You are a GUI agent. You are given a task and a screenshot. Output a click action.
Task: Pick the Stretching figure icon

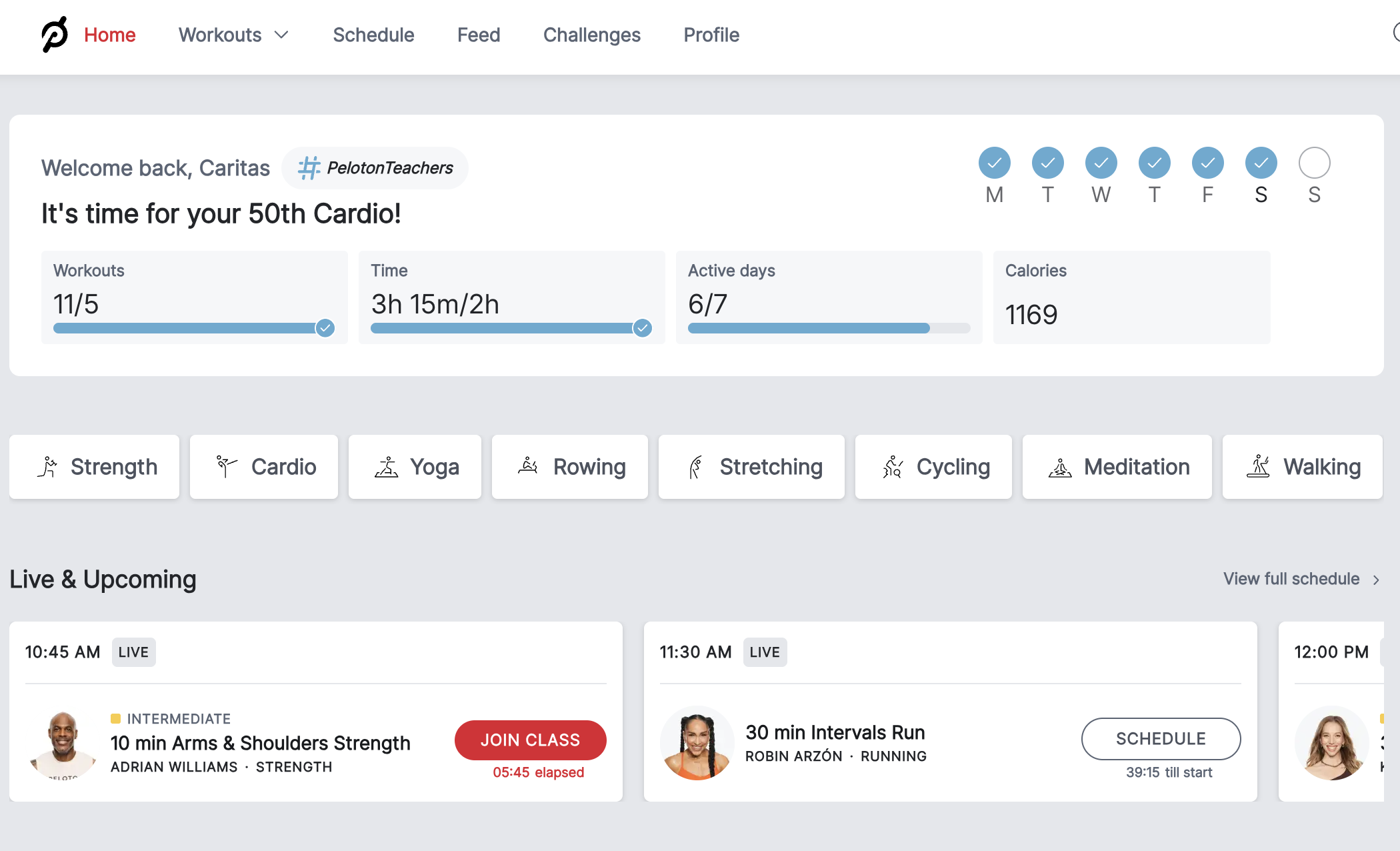(695, 467)
